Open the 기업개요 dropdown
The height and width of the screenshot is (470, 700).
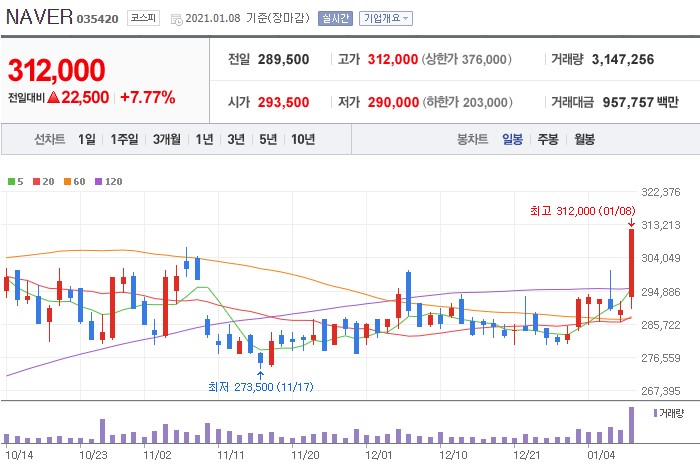click(x=386, y=18)
